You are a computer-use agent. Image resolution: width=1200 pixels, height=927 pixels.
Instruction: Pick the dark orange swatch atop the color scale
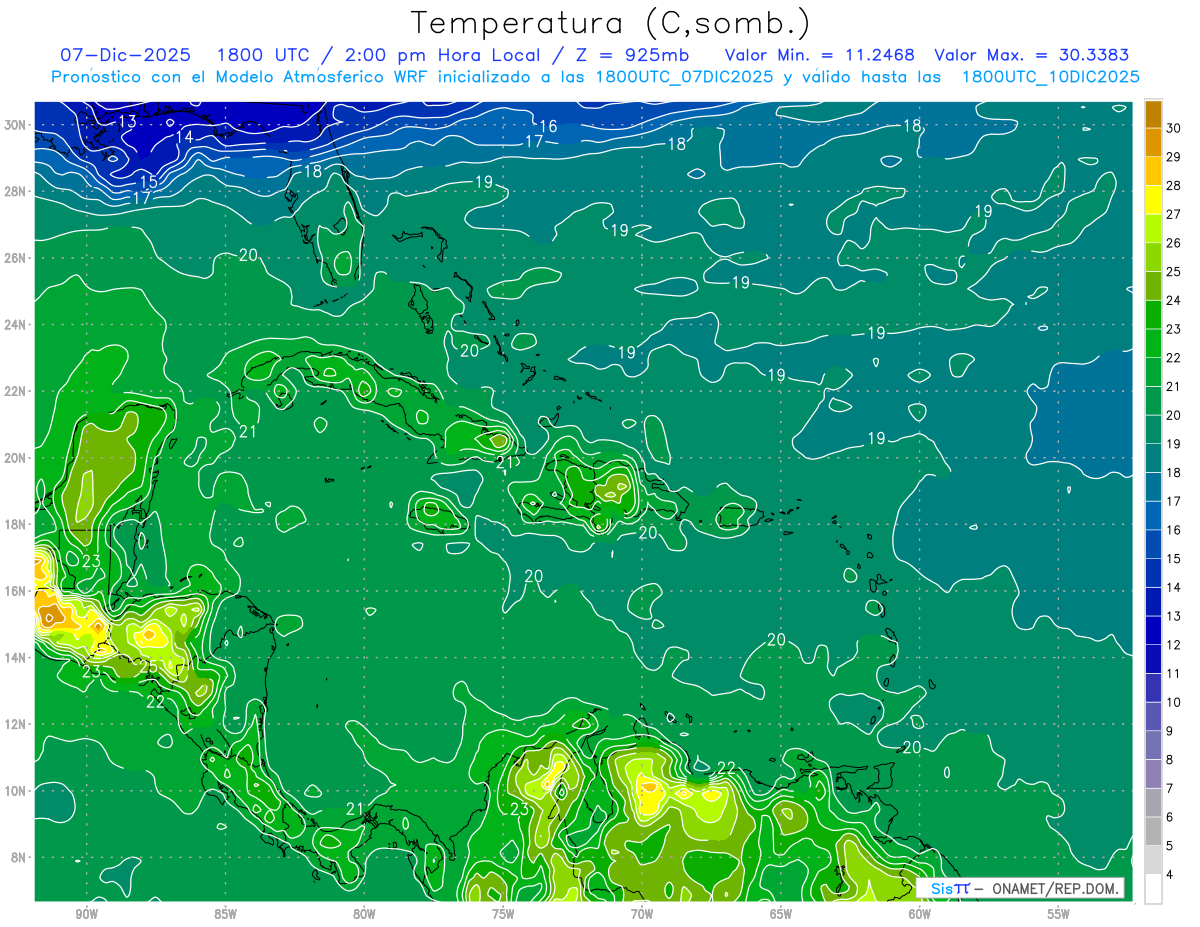coord(1154,113)
